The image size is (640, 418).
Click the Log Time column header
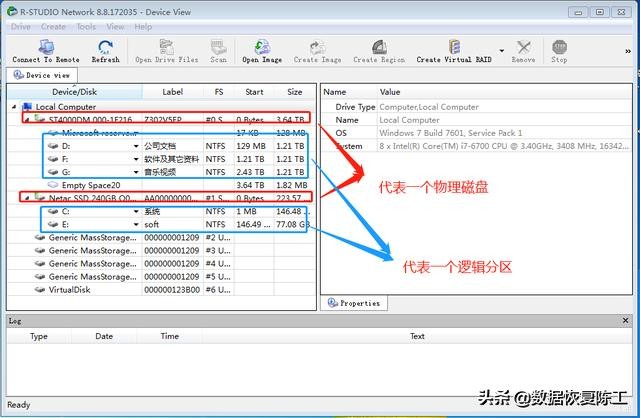(x=170, y=336)
